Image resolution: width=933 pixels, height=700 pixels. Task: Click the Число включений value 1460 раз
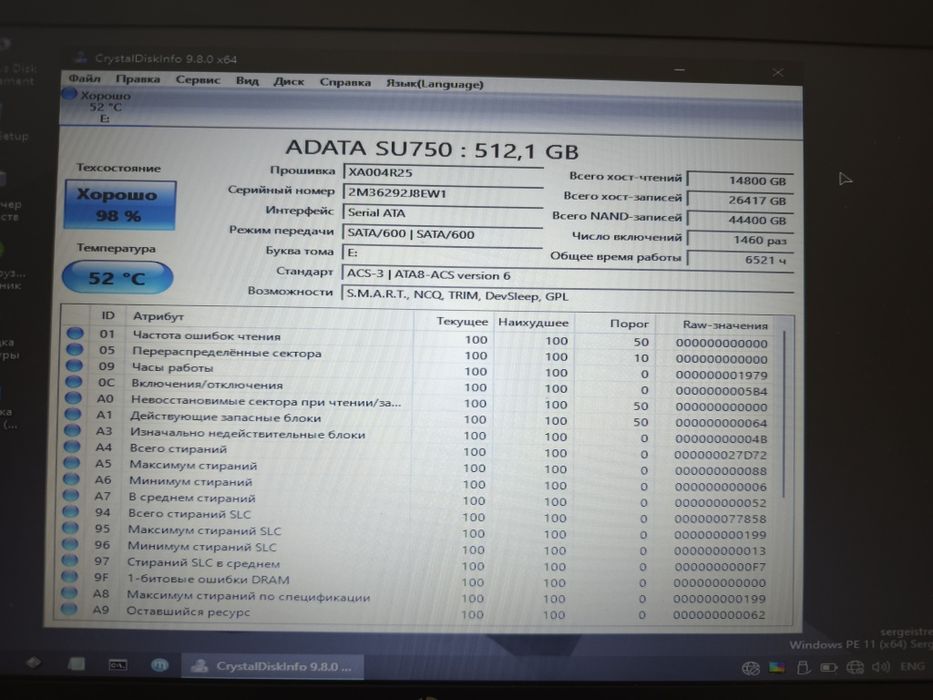[x=740, y=240]
